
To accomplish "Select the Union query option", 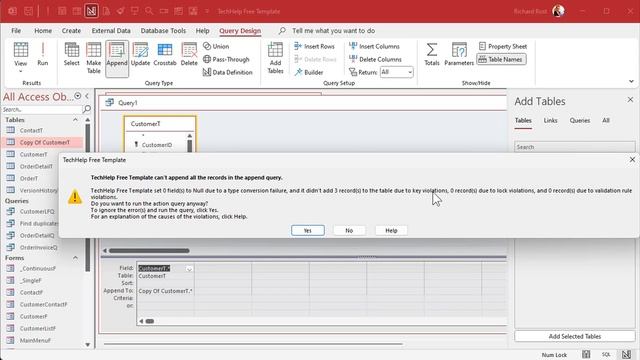I will click(216, 46).
